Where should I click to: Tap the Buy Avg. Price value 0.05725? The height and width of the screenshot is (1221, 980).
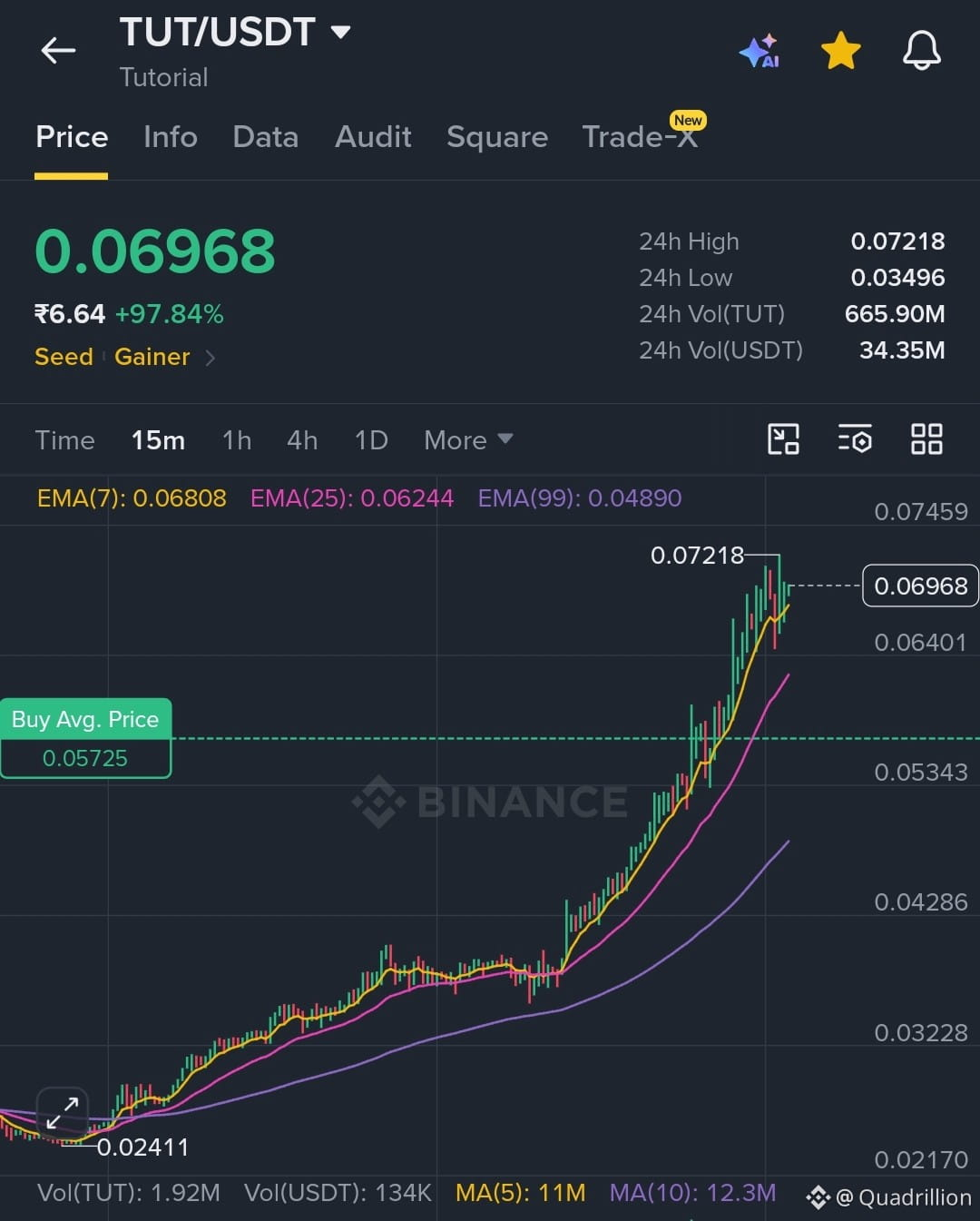(x=85, y=759)
